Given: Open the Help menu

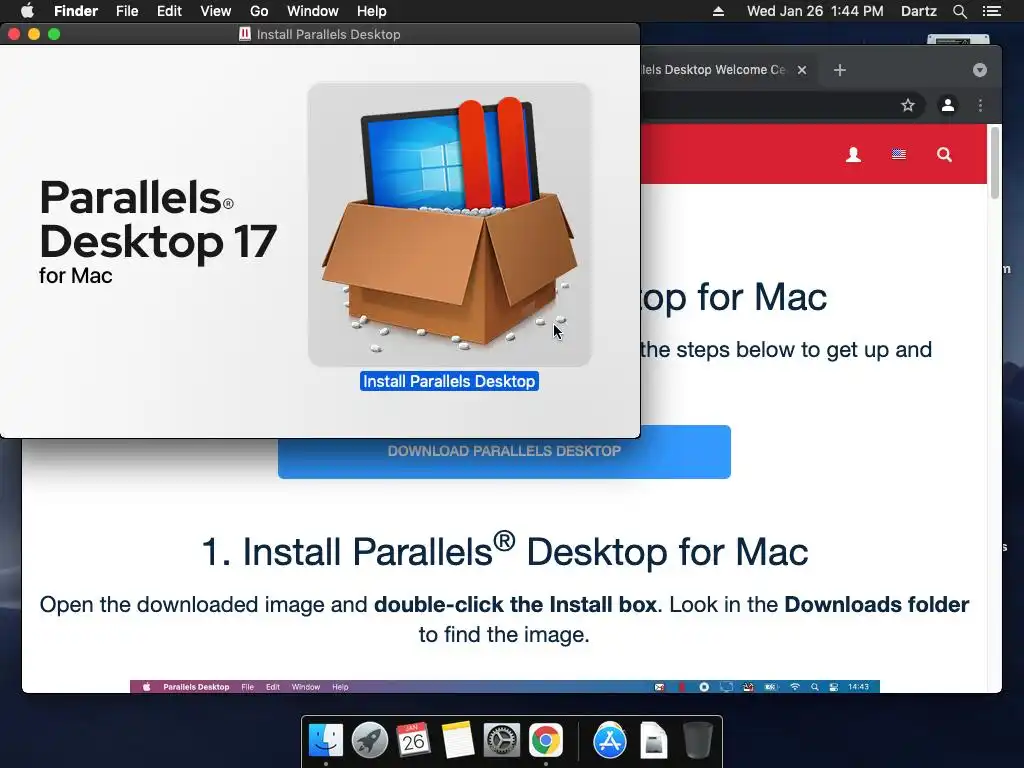Looking at the screenshot, I should coord(372,11).
